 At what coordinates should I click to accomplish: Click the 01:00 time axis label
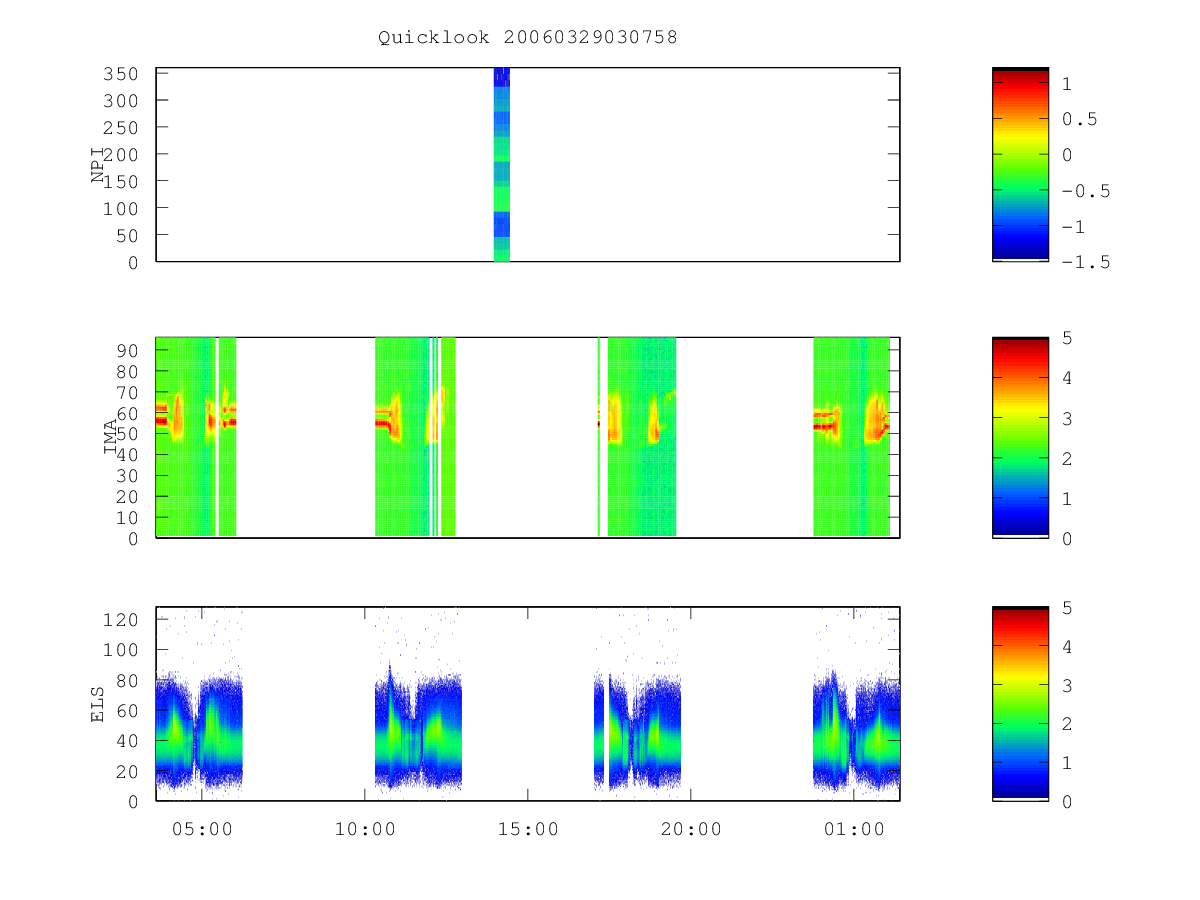click(854, 829)
